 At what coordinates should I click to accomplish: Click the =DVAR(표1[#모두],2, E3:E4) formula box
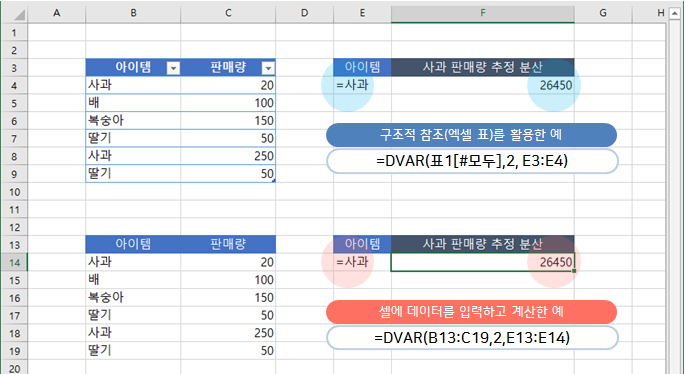coord(472,161)
